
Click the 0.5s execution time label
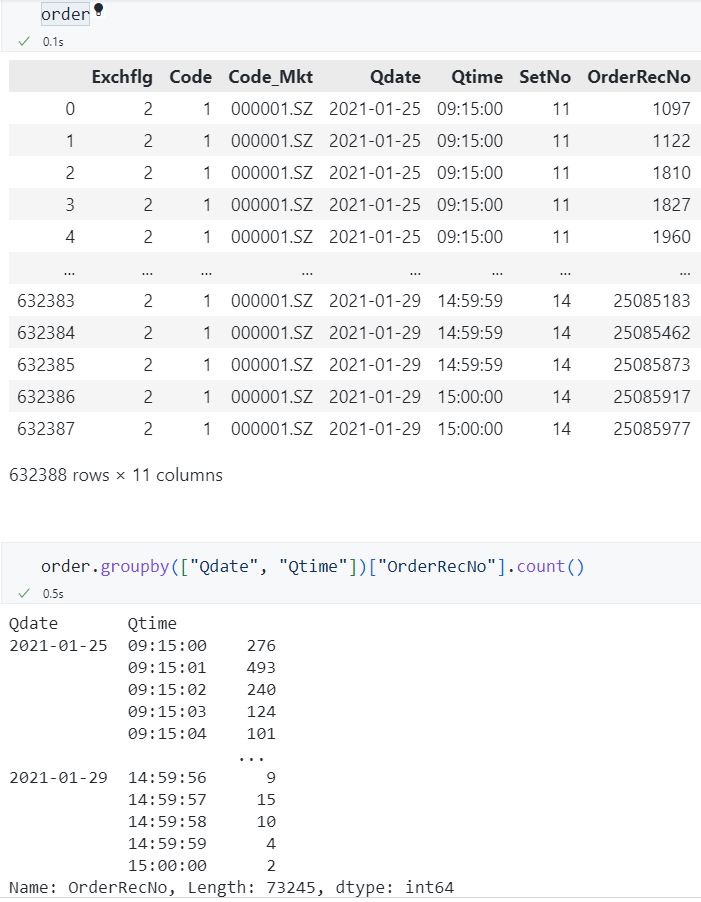[x=53, y=594]
